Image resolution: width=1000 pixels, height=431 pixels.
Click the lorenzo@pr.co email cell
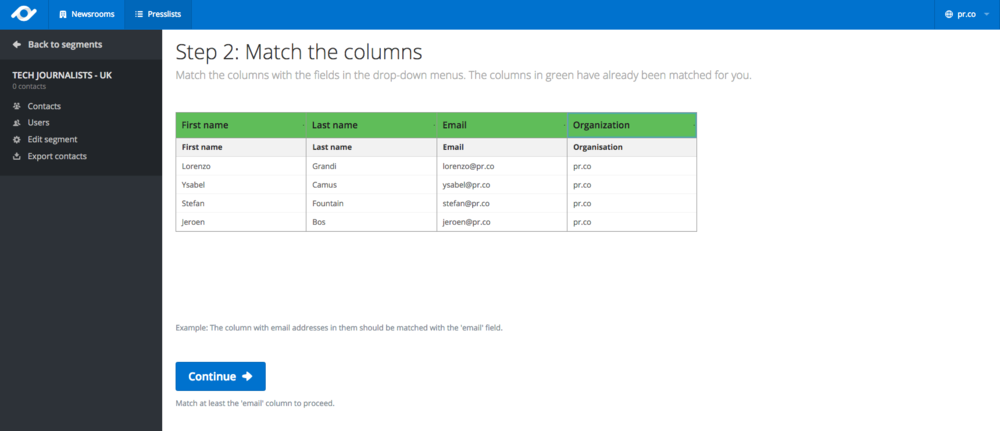[x=502, y=166]
